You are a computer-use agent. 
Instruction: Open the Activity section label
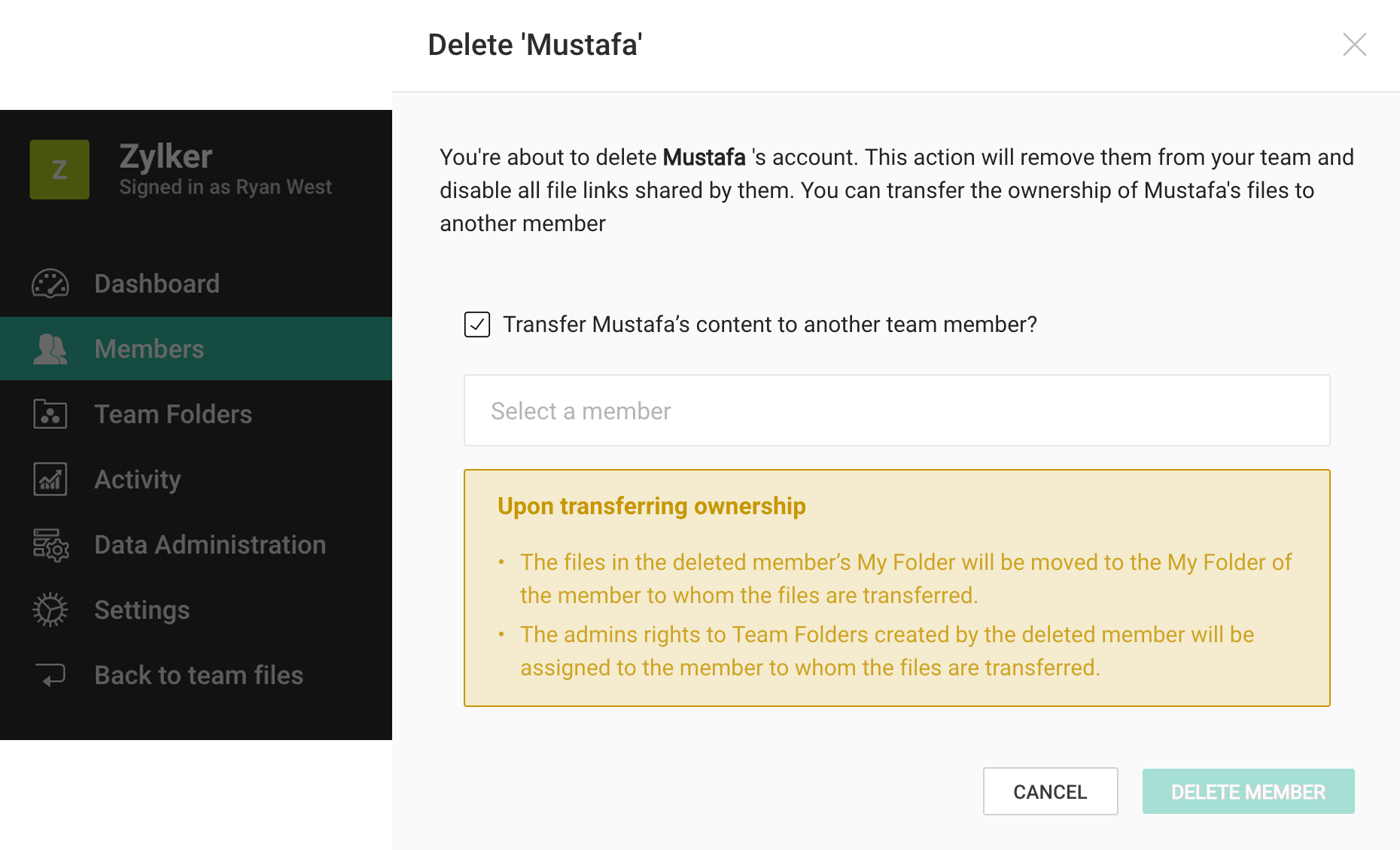click(138, 480)
